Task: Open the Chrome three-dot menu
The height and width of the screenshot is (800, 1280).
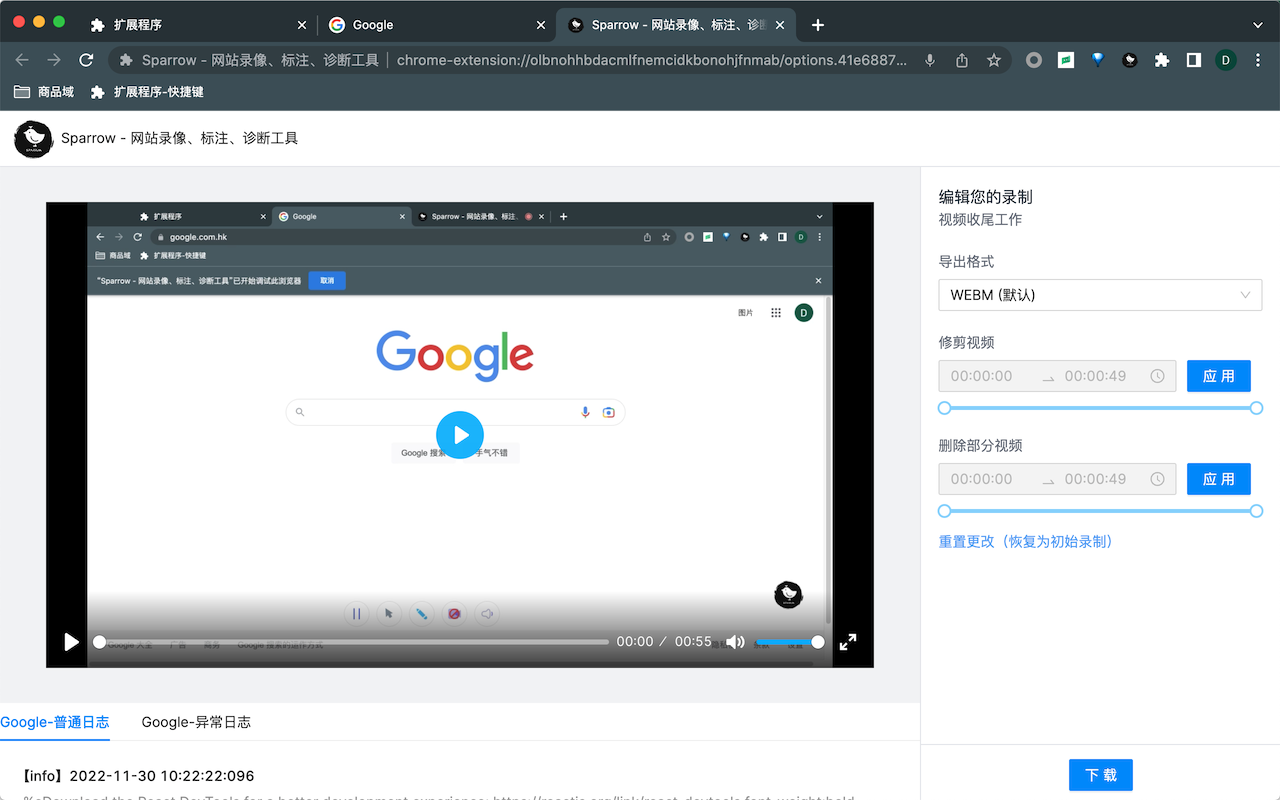Action: (1258, 60)
